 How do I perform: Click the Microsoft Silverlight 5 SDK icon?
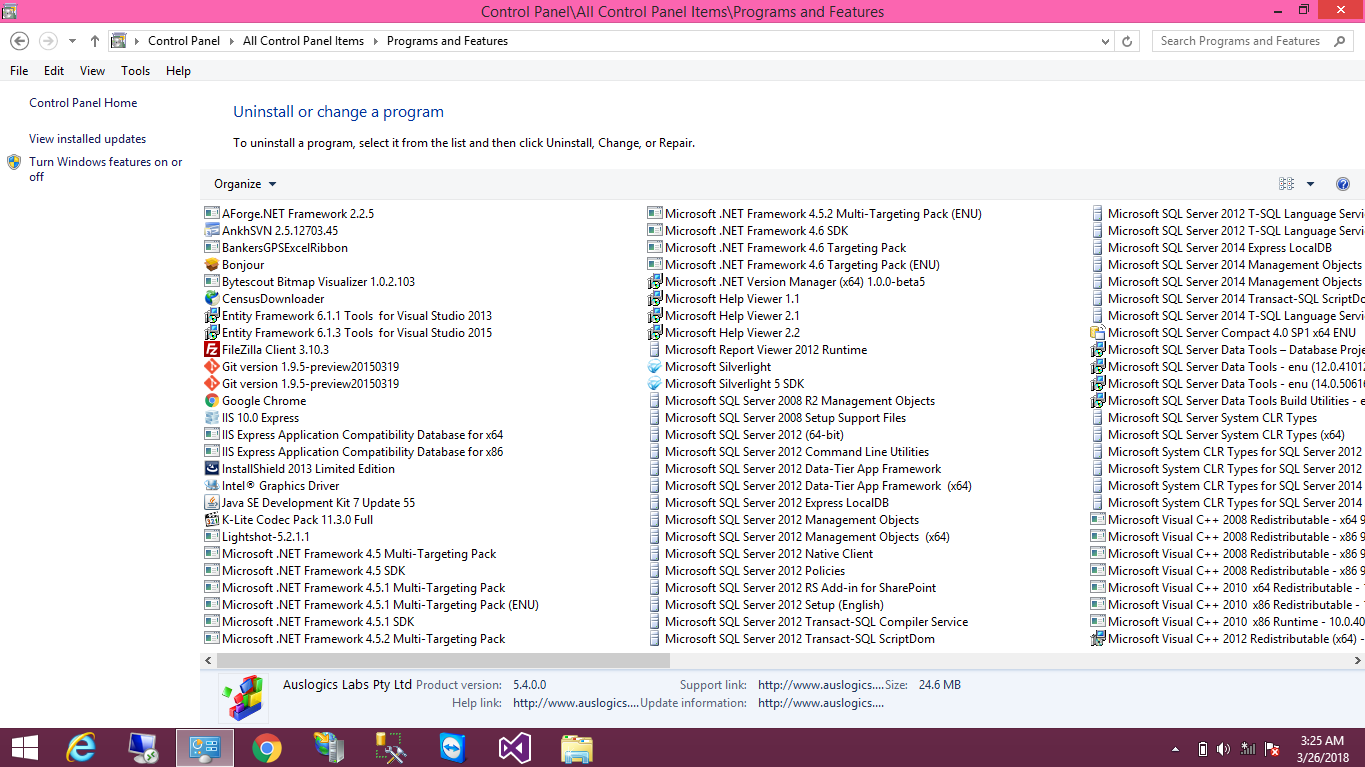coord(655,384)
